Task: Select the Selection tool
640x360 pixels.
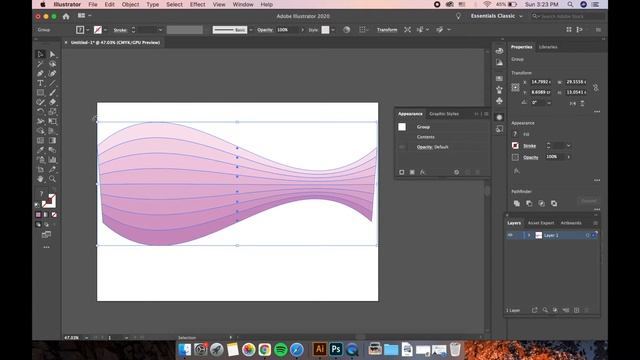Action: pyautogui.click(x=40, y=54)
